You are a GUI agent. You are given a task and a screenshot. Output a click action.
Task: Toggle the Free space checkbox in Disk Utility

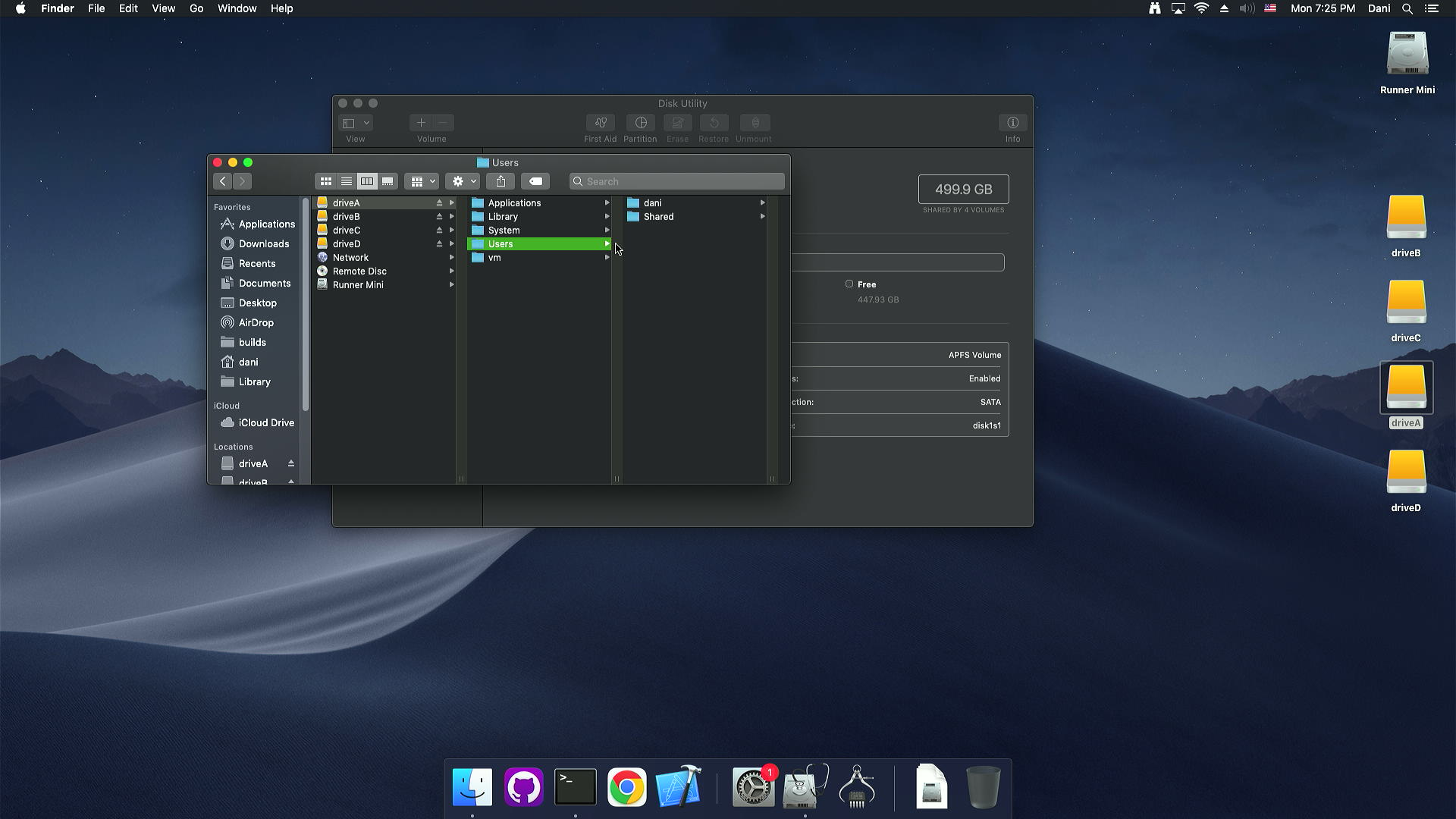[849, 284]
